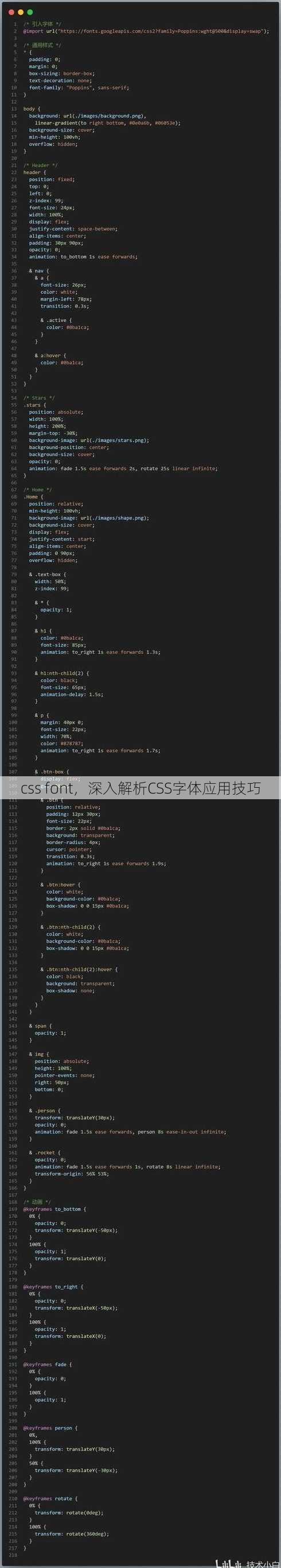Click the "justify-content: start;" line
This screenshot has height=1568, width=281.
point(61,539)
